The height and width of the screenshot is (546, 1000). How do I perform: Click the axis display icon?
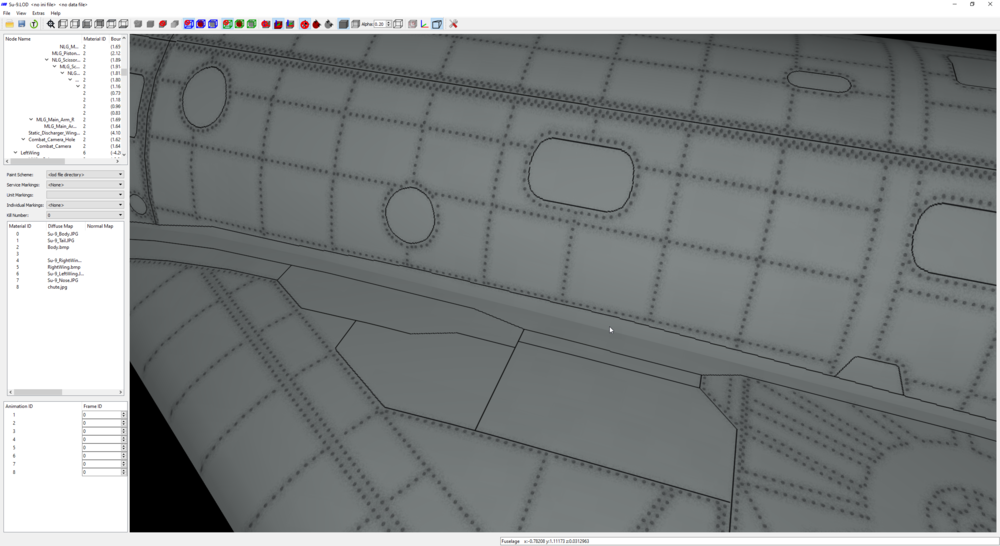424,24
